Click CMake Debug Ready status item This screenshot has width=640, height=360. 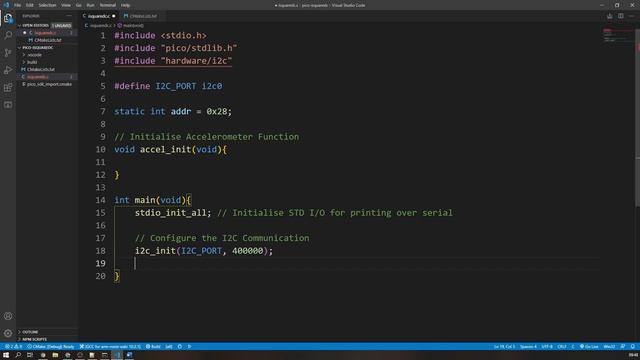click(51, 347)
